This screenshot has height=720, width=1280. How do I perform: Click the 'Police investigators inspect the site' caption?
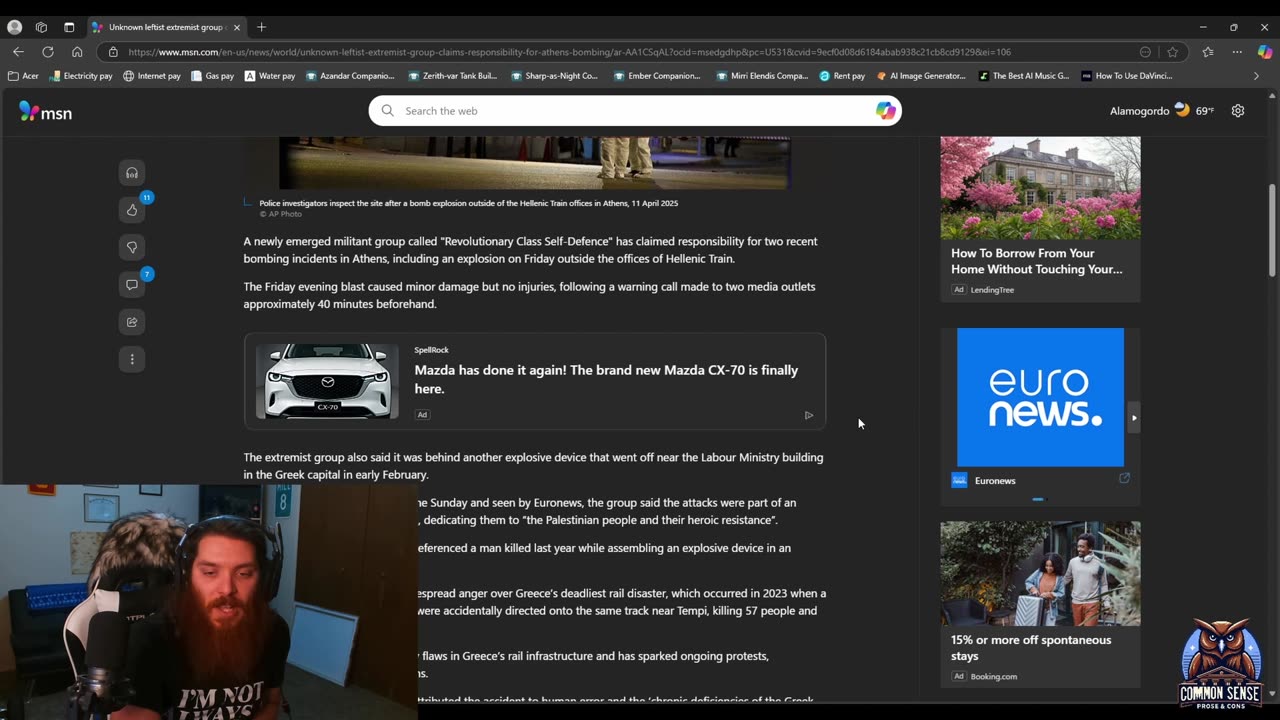(468, 203)
